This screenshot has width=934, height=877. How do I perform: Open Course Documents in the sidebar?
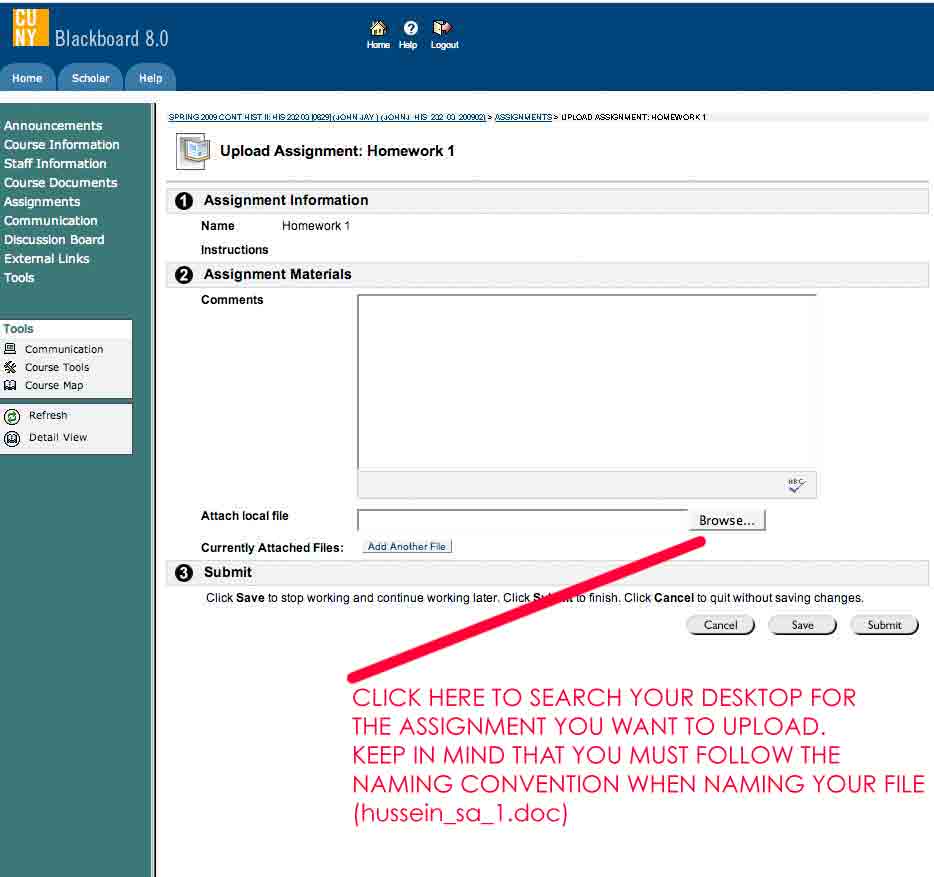tap(60, 183)
